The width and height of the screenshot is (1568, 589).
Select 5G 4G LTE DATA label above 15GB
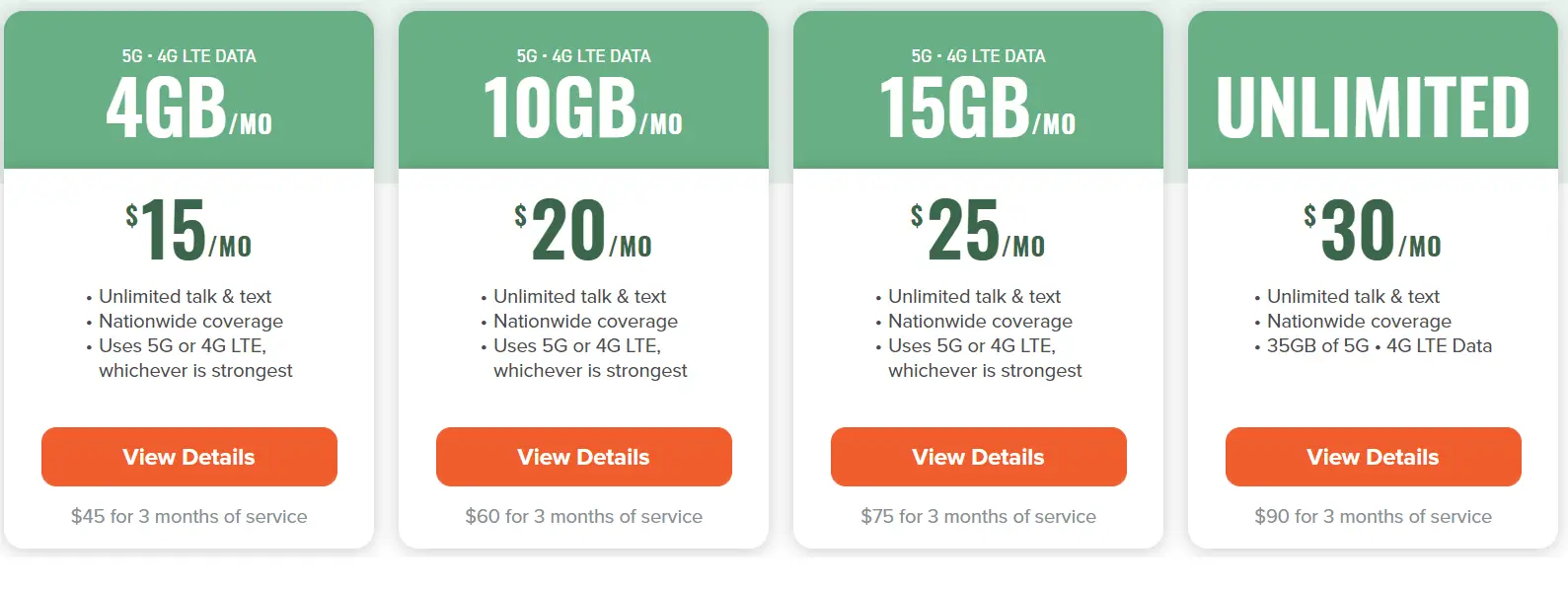click(x=978, y=56)
